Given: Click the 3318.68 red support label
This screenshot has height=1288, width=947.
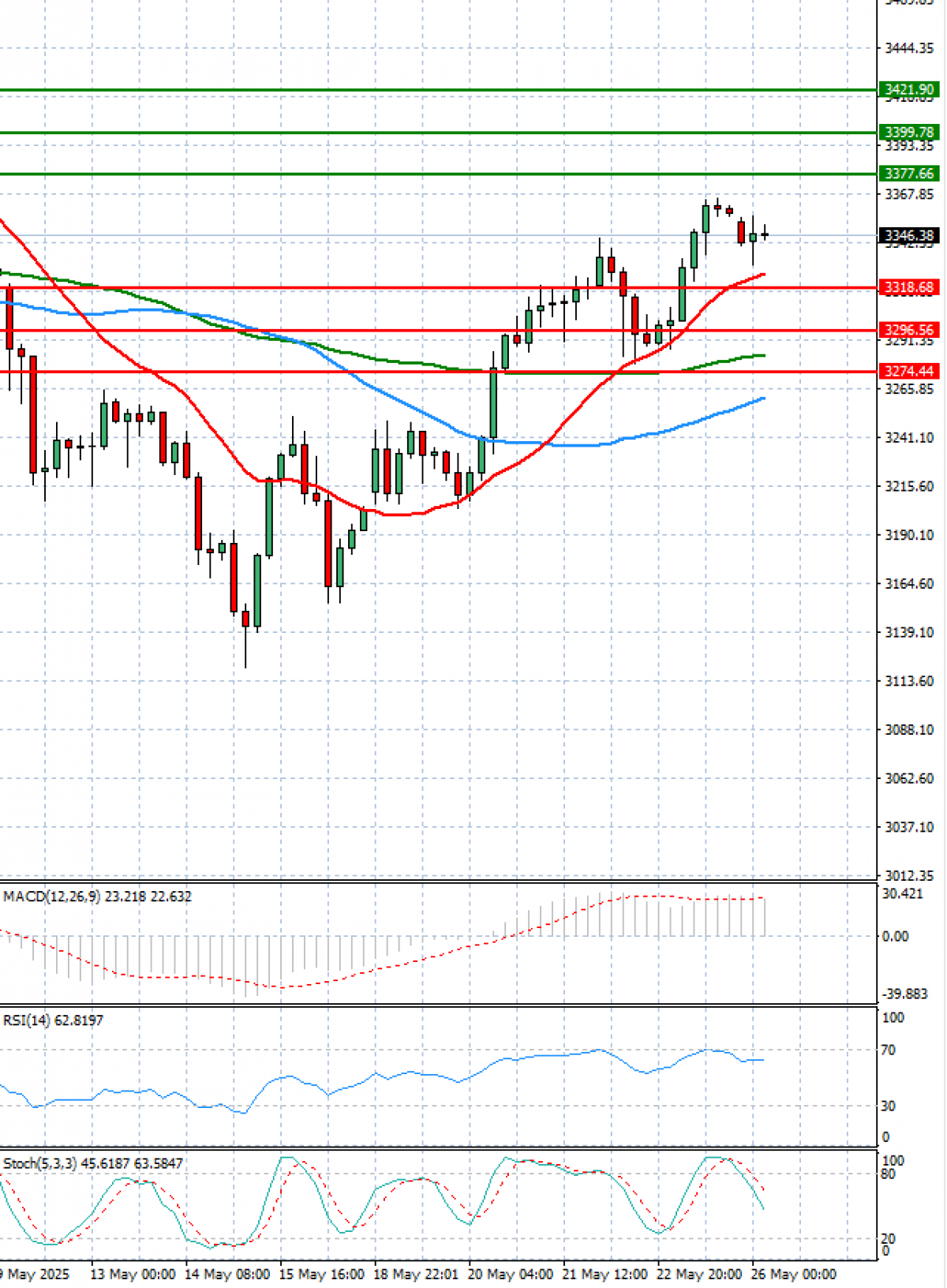Looking at the screenshot, I should tap(909, 288).
